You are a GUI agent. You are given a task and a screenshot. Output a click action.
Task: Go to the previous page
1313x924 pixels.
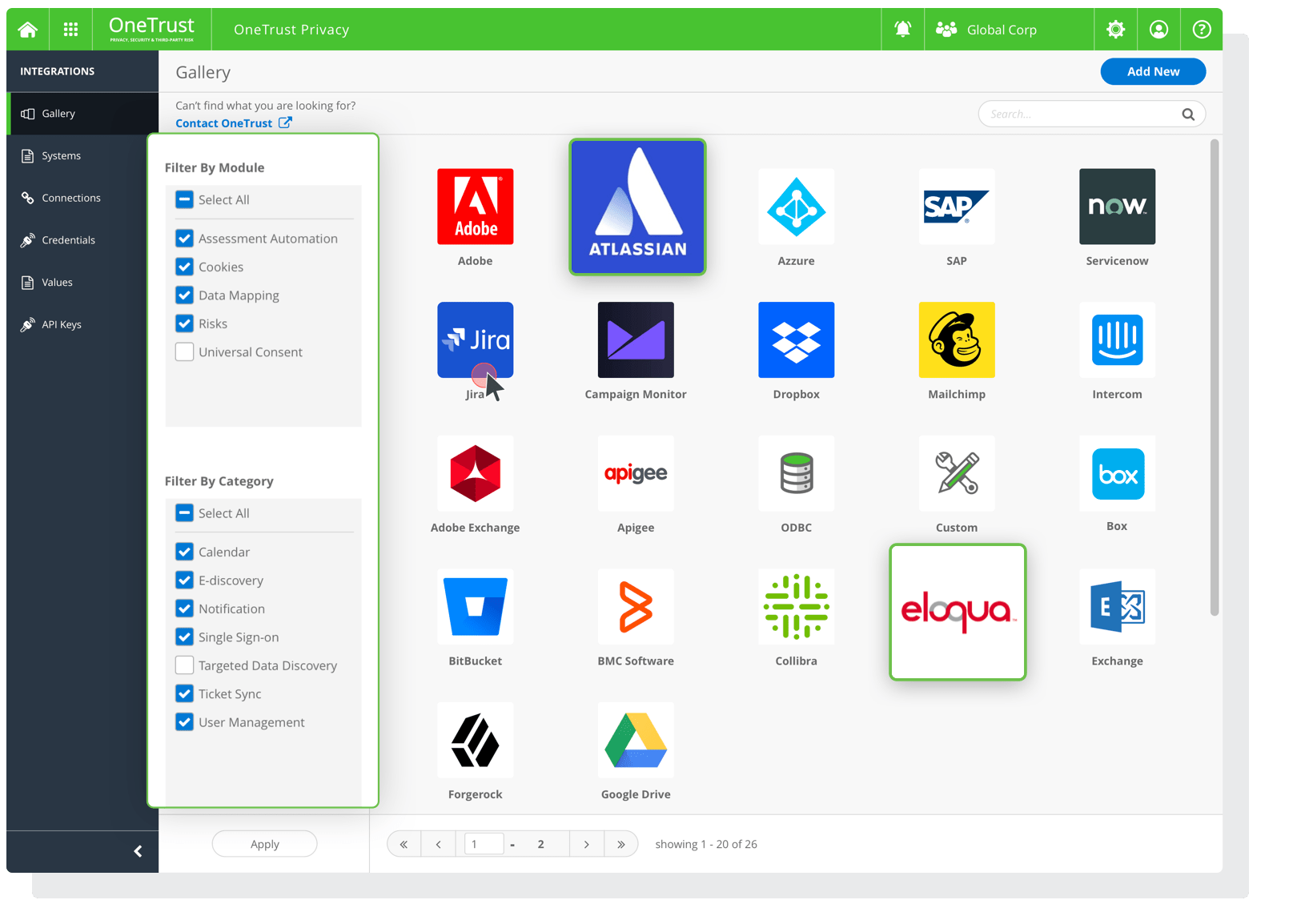point(439,844)
